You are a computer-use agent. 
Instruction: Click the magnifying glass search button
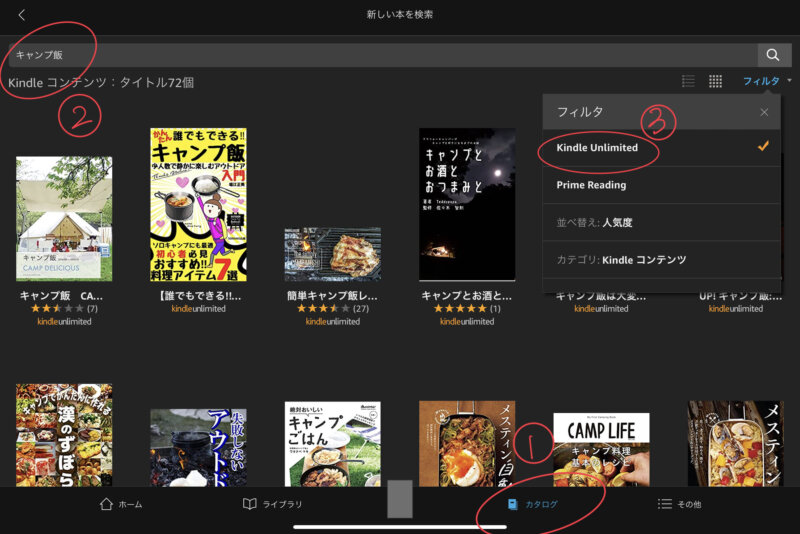pos(772,55)
